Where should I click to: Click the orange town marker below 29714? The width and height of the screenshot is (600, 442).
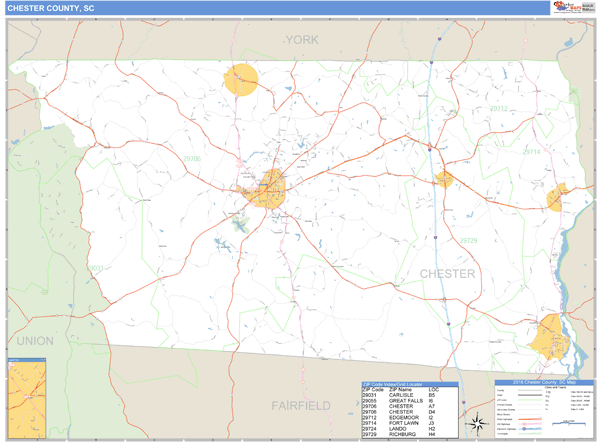[x=557, y=197]
